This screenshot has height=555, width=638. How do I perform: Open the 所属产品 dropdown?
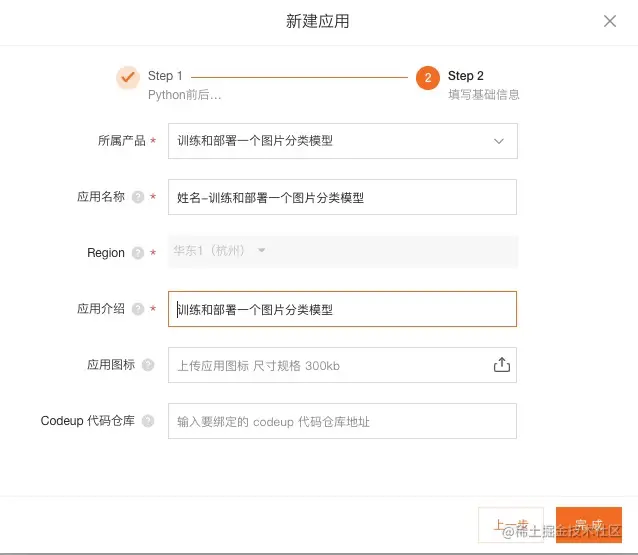click(x=343, y=141)
